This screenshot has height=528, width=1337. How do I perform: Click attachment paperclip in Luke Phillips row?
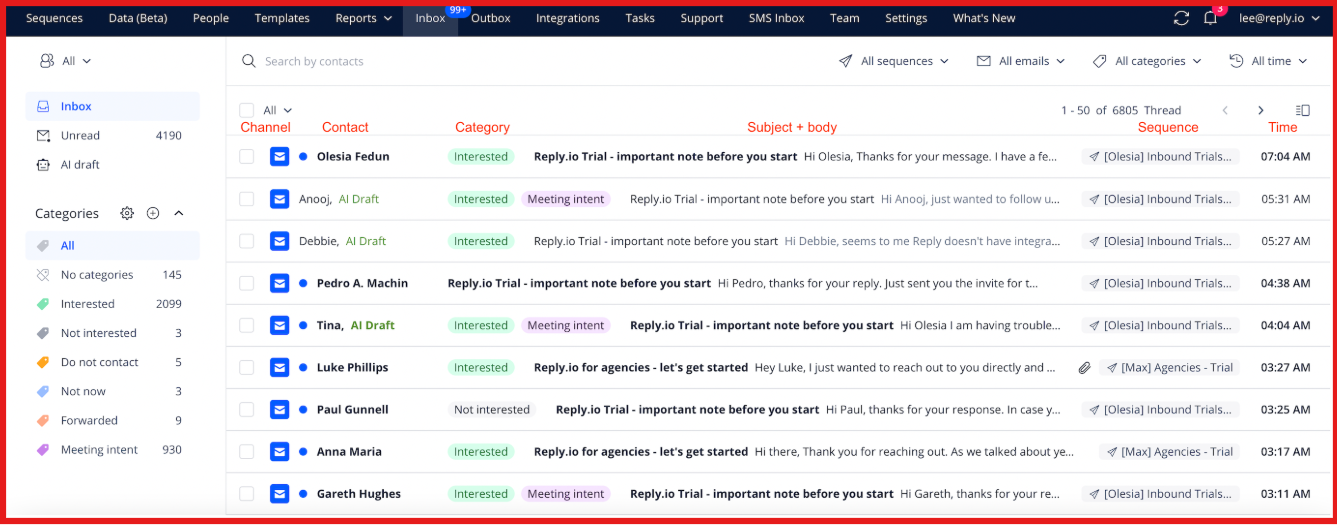click(x=1084, y=368)
